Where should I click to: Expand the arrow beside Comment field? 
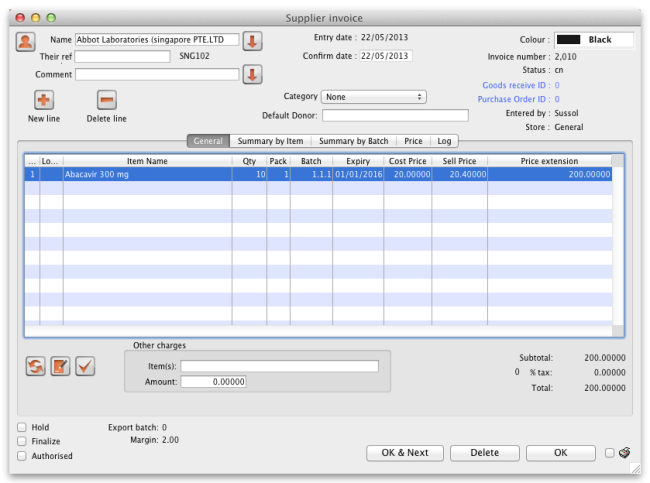pyautogui.click(x=252, y=74)
